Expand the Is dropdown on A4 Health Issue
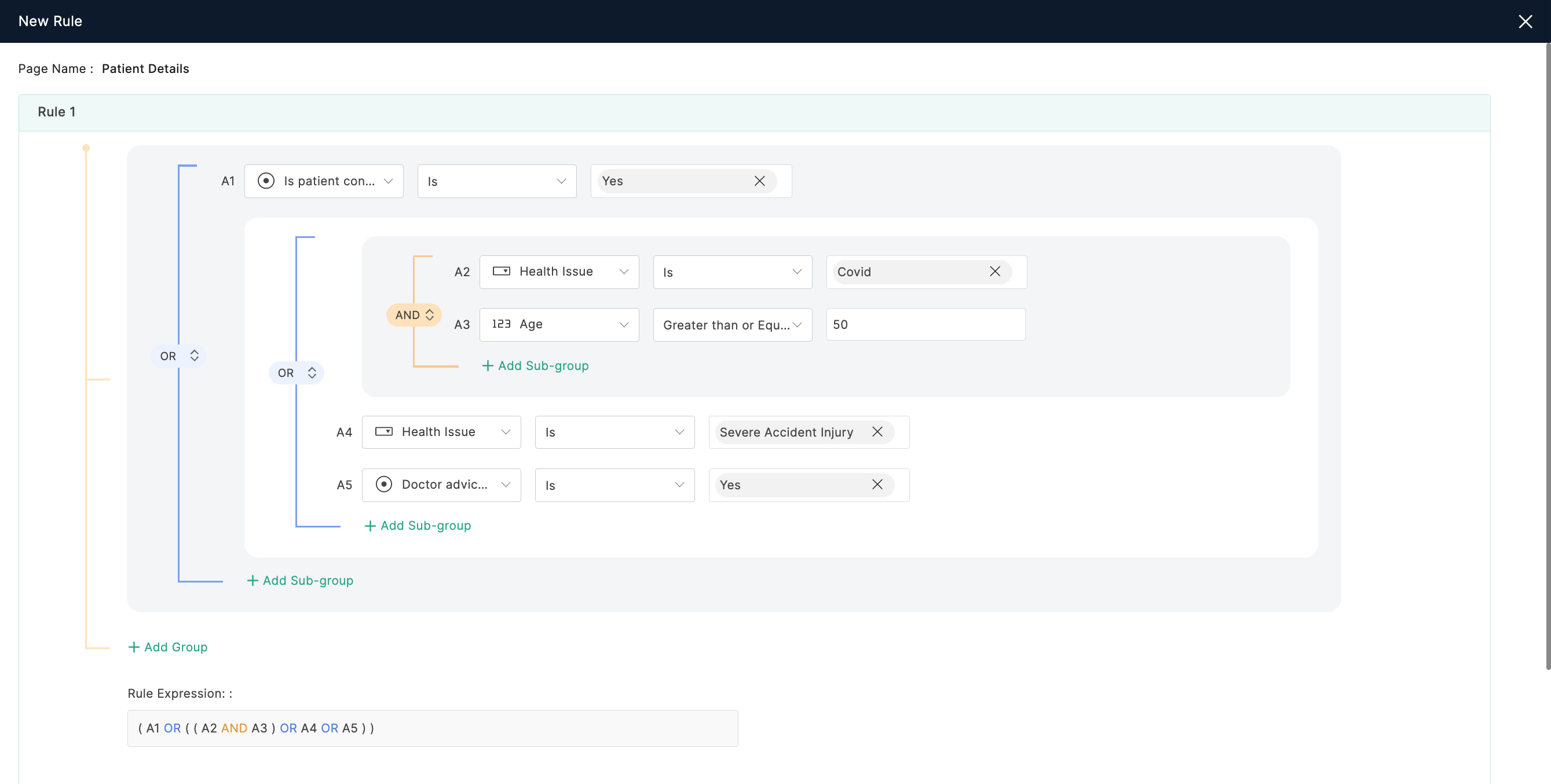The height and width of the screenshot is (784, 1551). click(613, 431)
